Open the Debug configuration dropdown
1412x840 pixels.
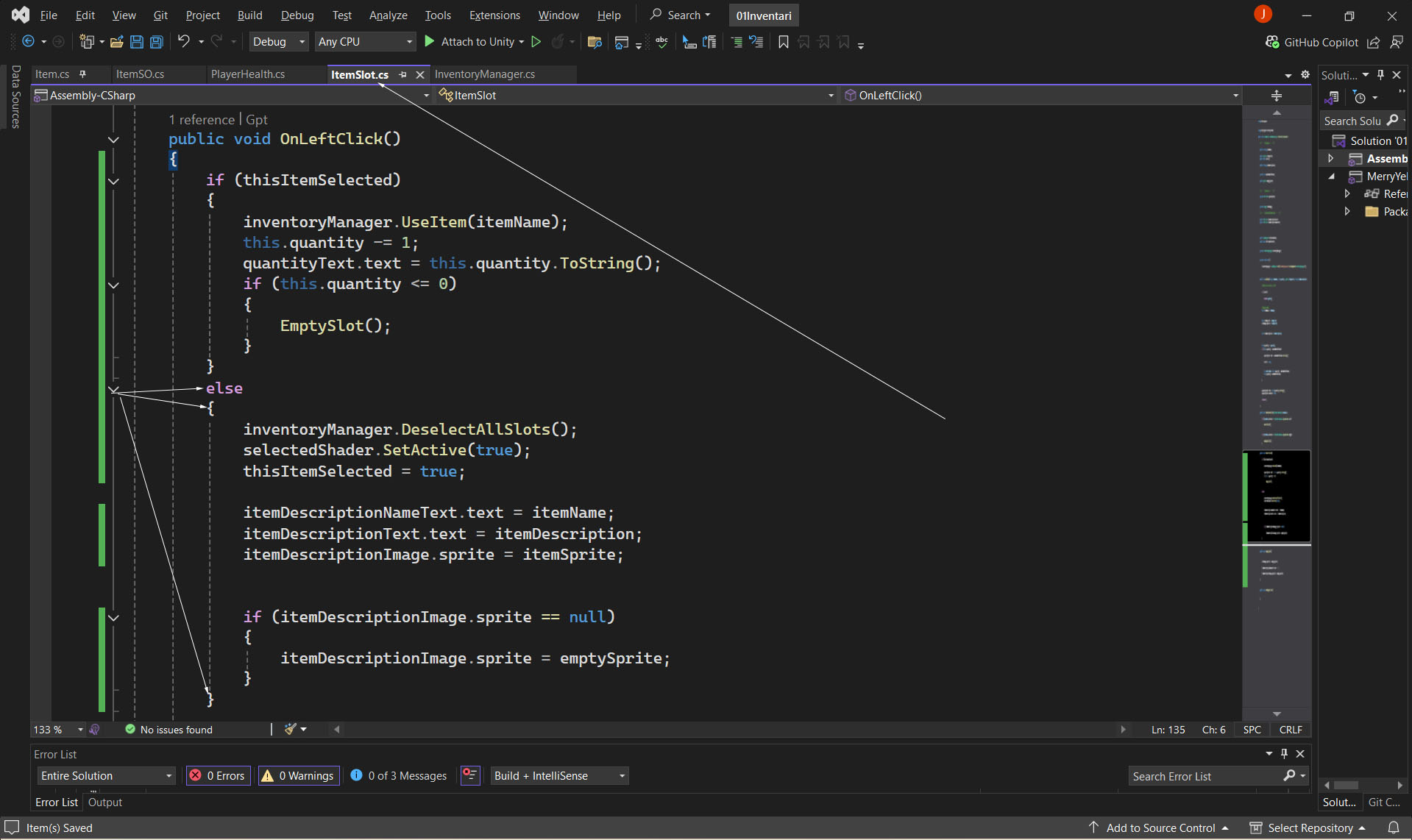[278, 42]
